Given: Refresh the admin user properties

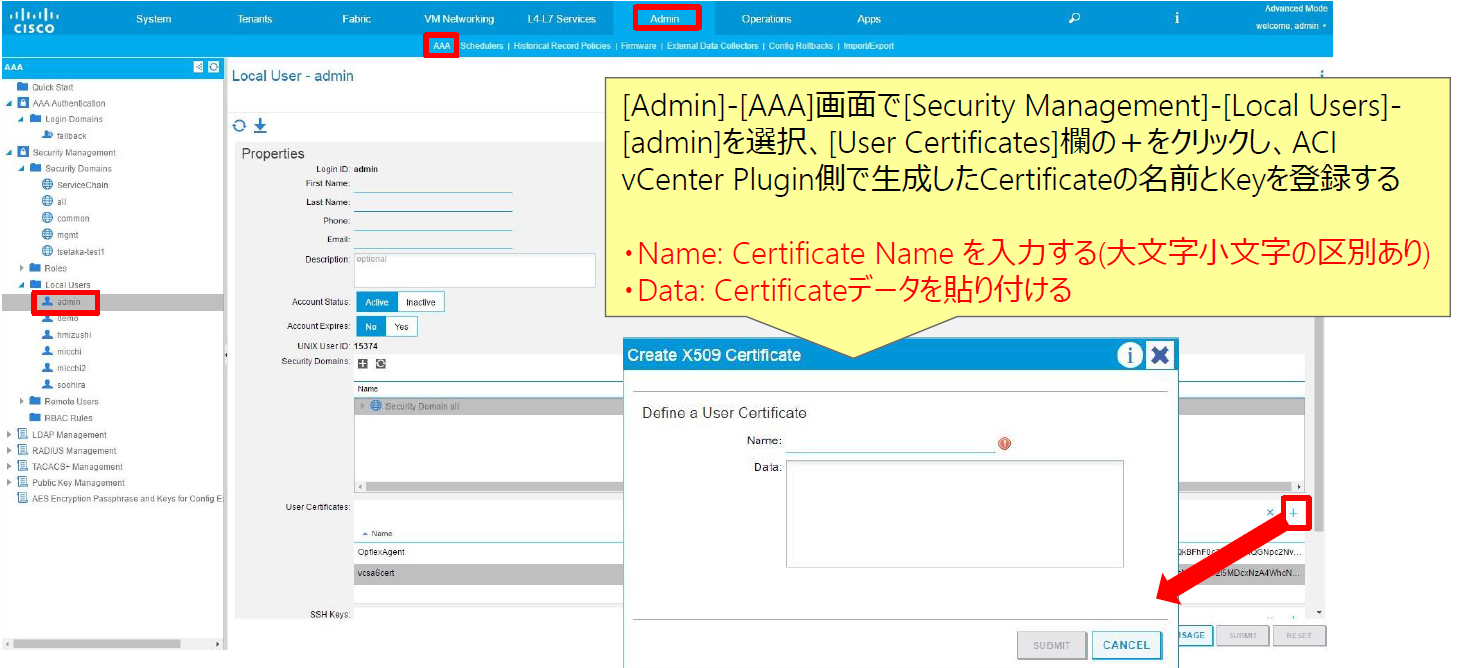Looking at the screenshot, I should [x=240, y=127].
